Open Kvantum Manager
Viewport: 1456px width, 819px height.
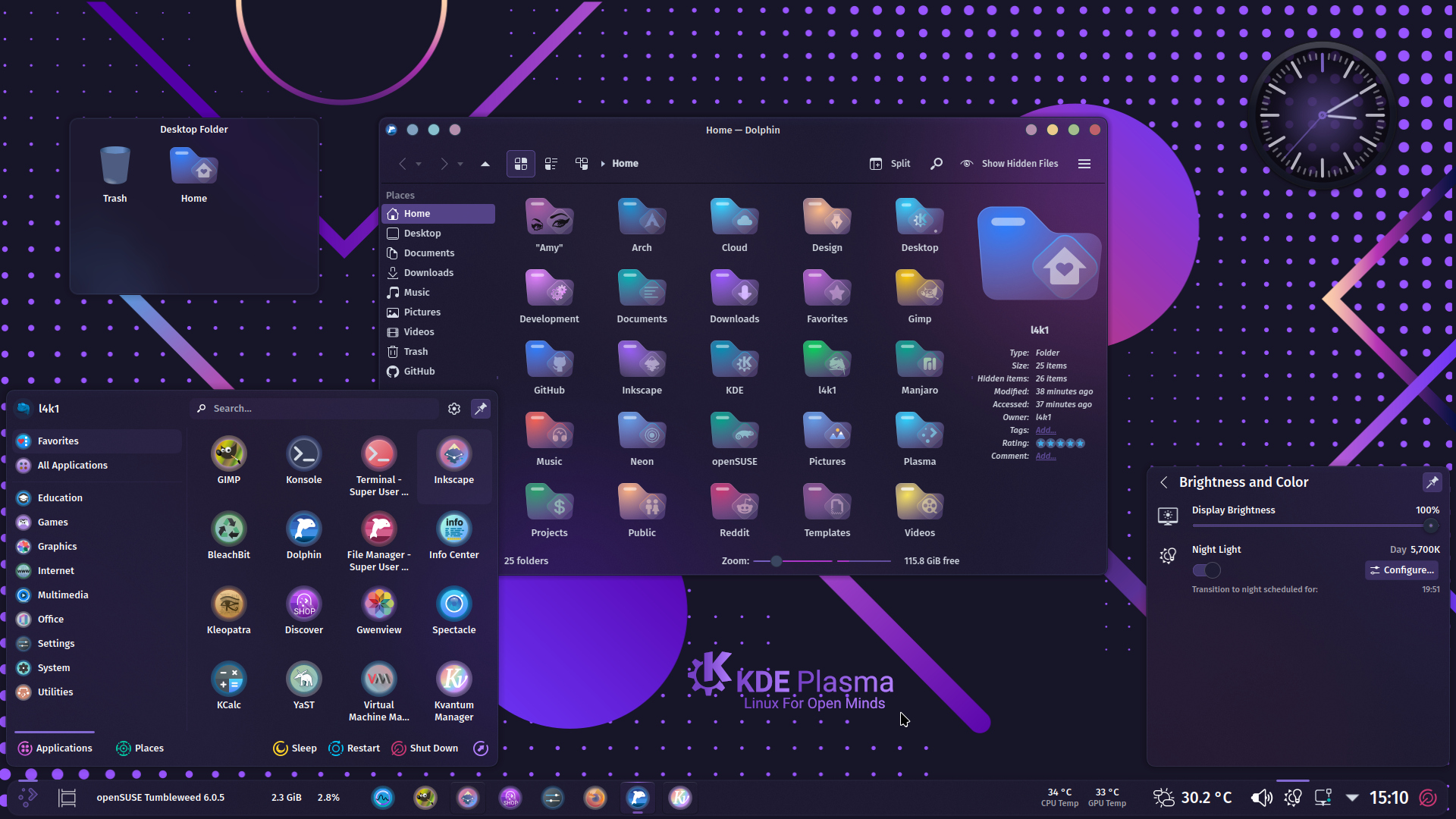[x=453, y=691]
